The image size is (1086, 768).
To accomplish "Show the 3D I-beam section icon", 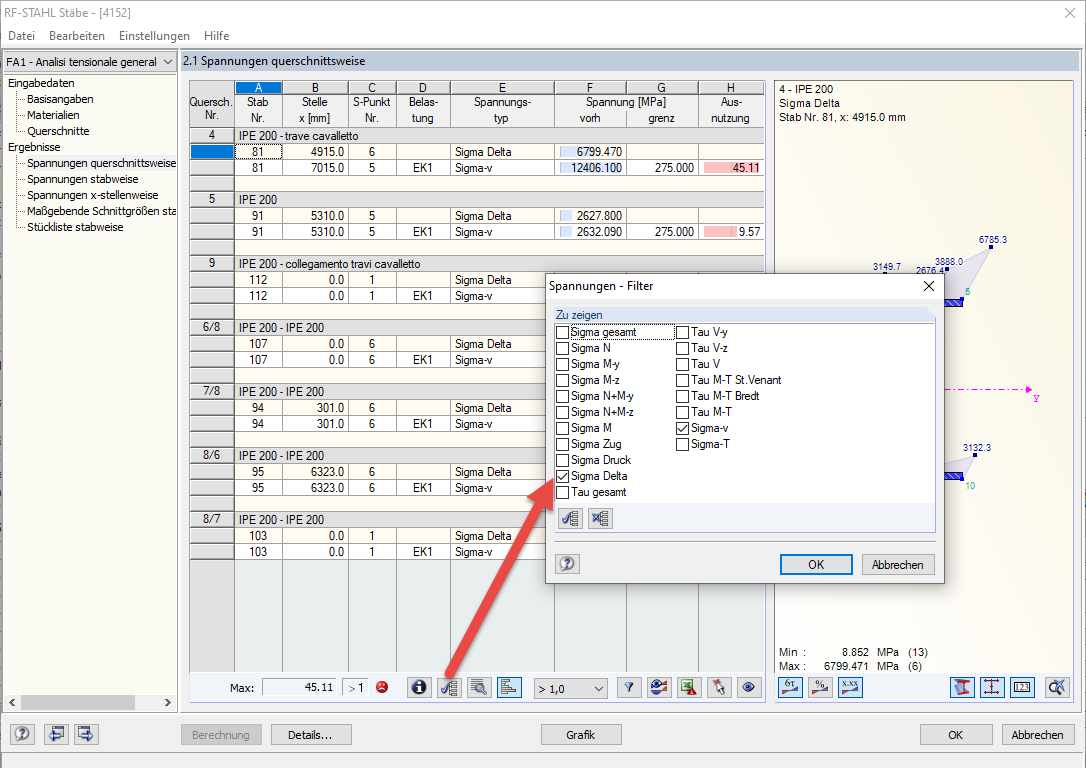I will click(x=962, y=687).
